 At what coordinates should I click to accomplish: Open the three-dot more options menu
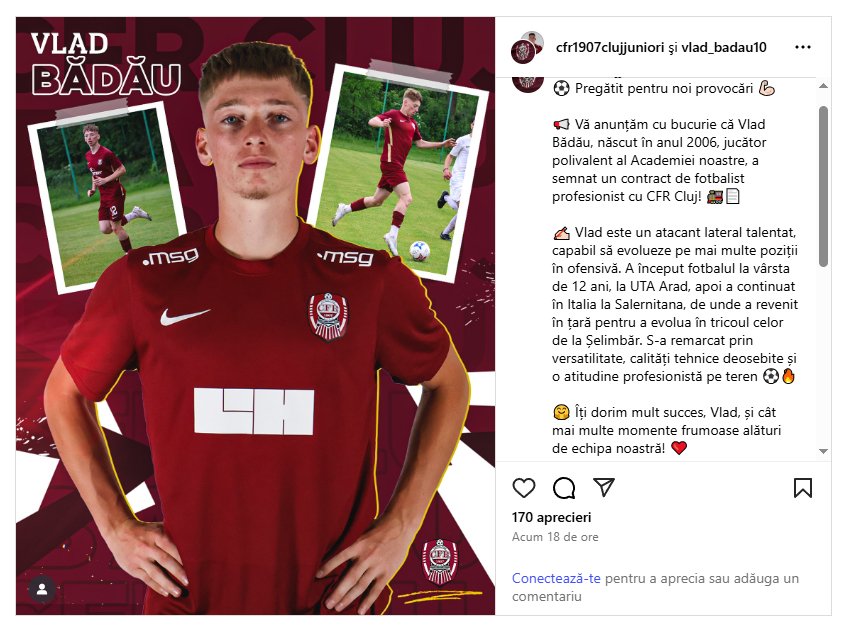[x=802, y=47]
